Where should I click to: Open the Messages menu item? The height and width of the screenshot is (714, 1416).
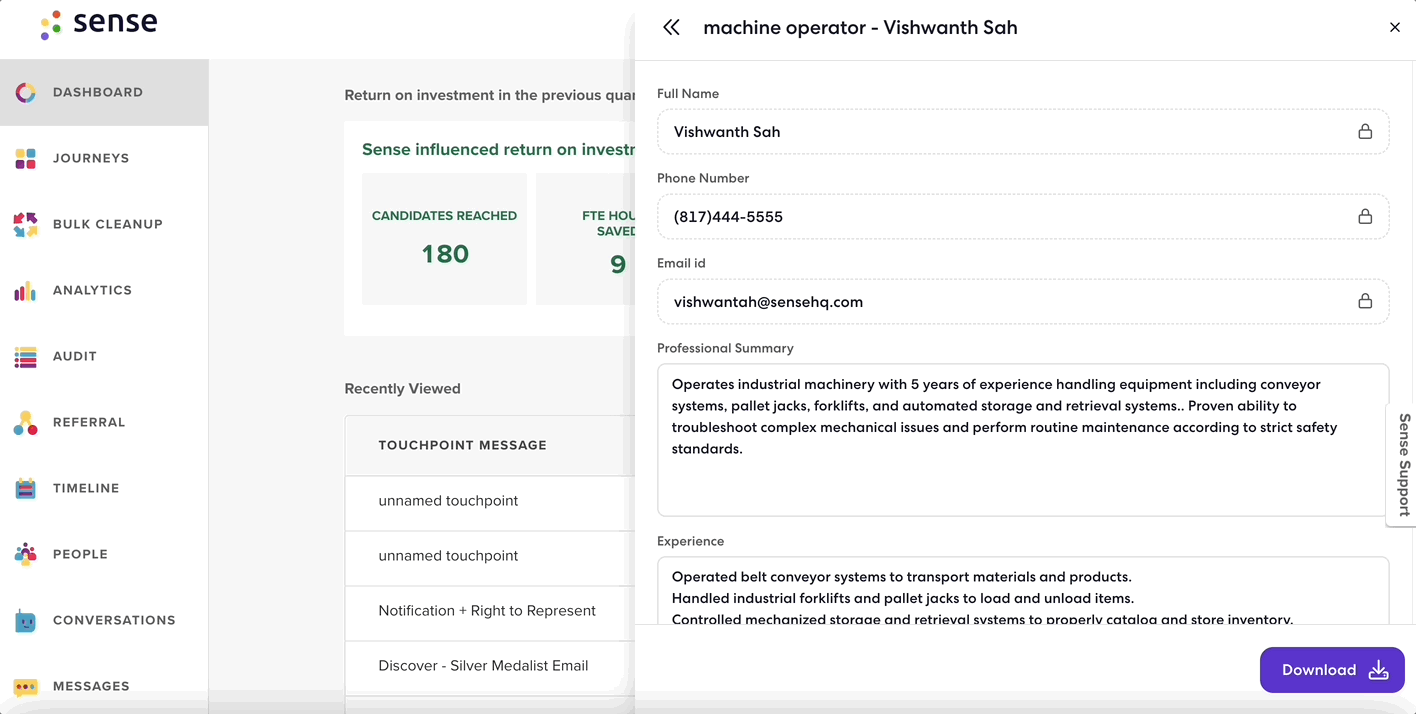tap(91, 686)
